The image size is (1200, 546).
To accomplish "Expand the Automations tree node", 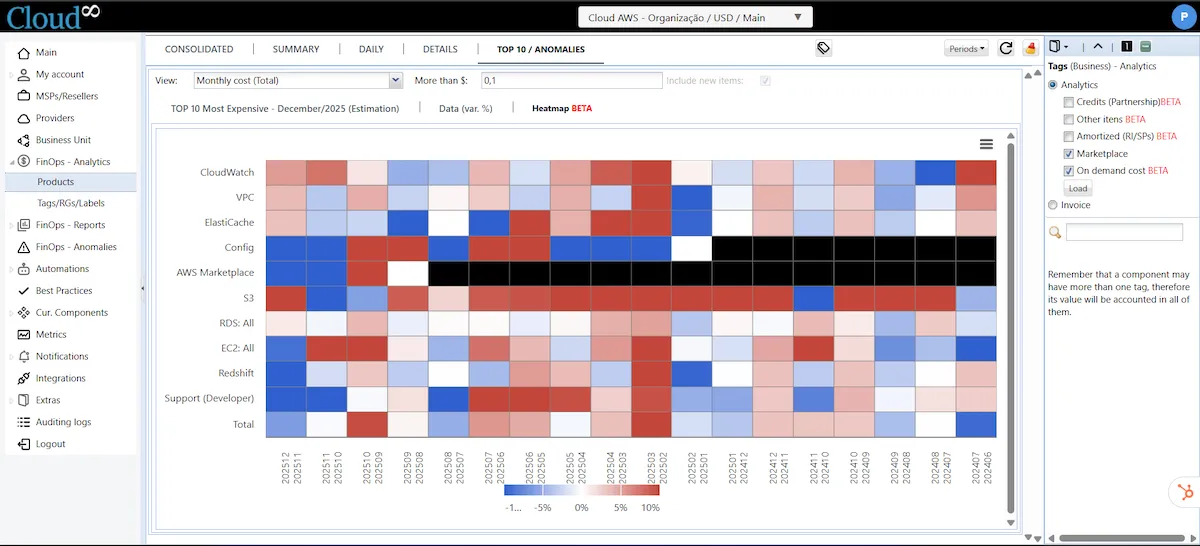I will [x=11, y=269].
